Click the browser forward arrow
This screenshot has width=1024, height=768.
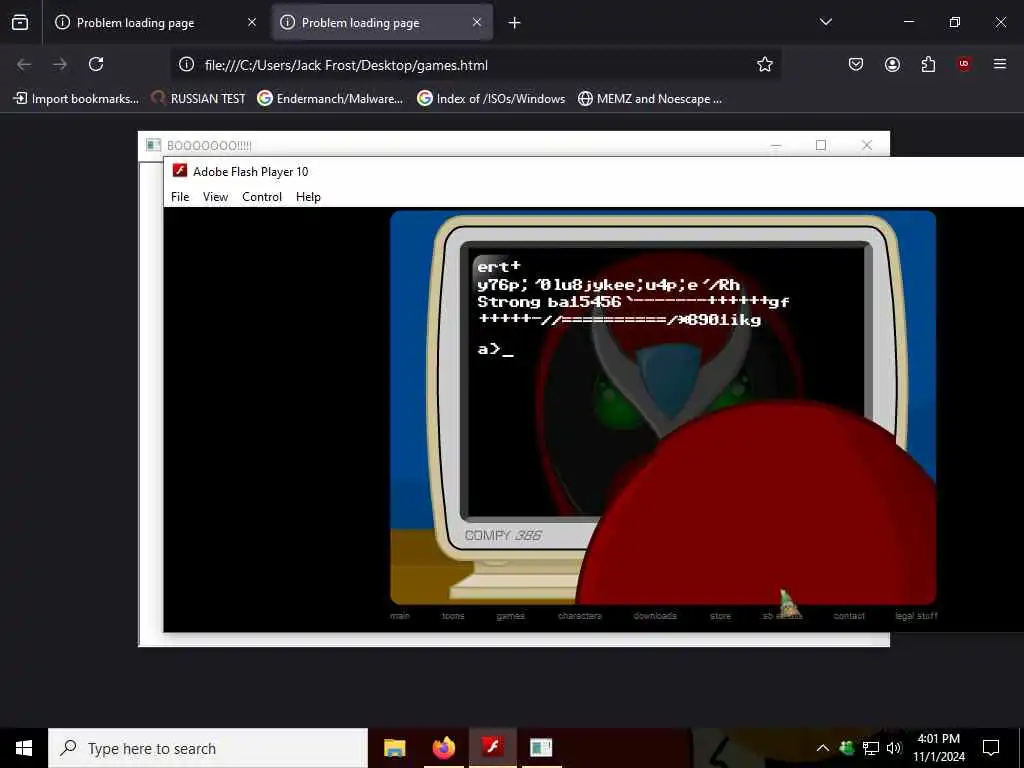point(60,64)
